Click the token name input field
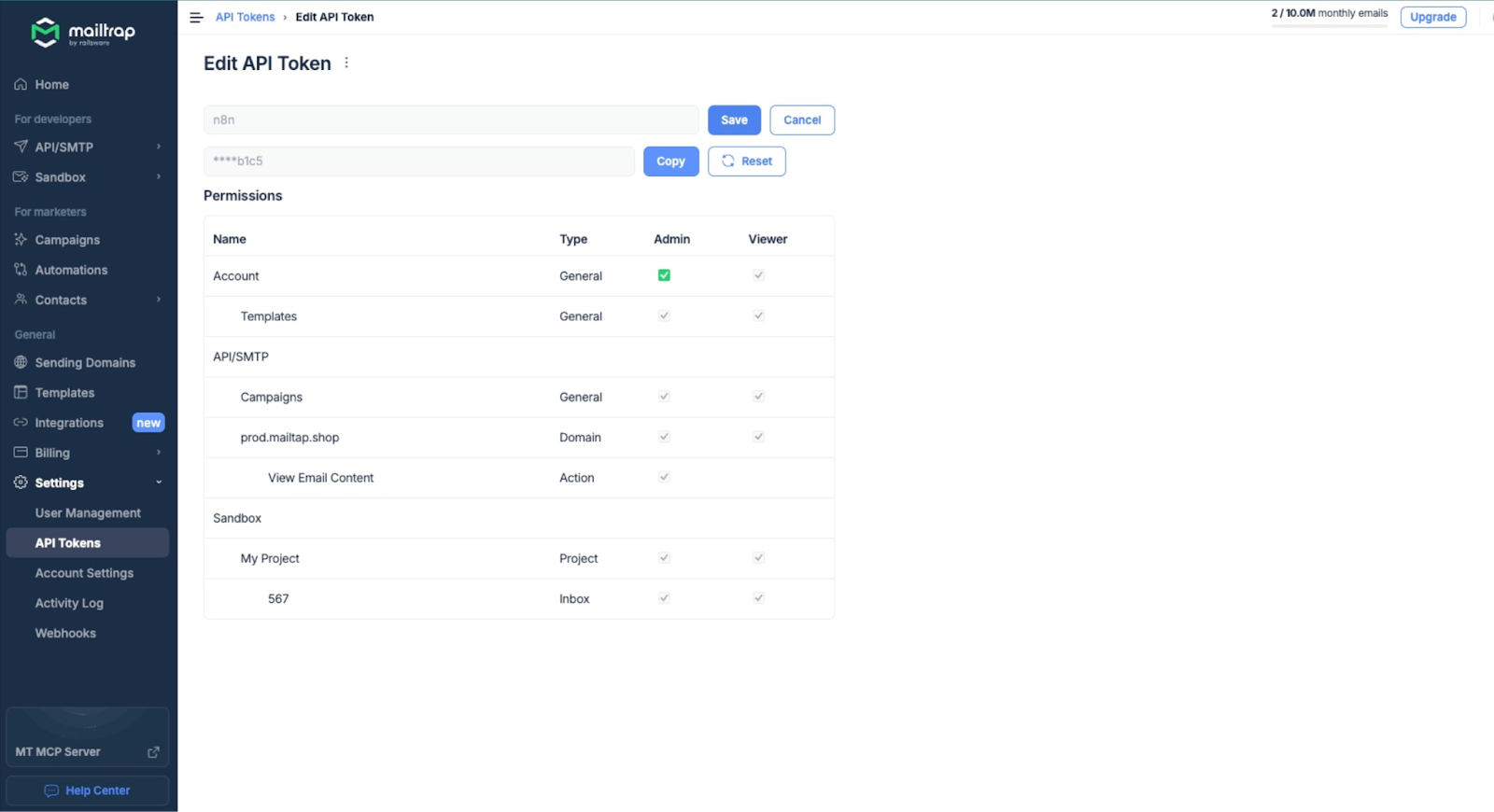 click(x=451, y=119)
